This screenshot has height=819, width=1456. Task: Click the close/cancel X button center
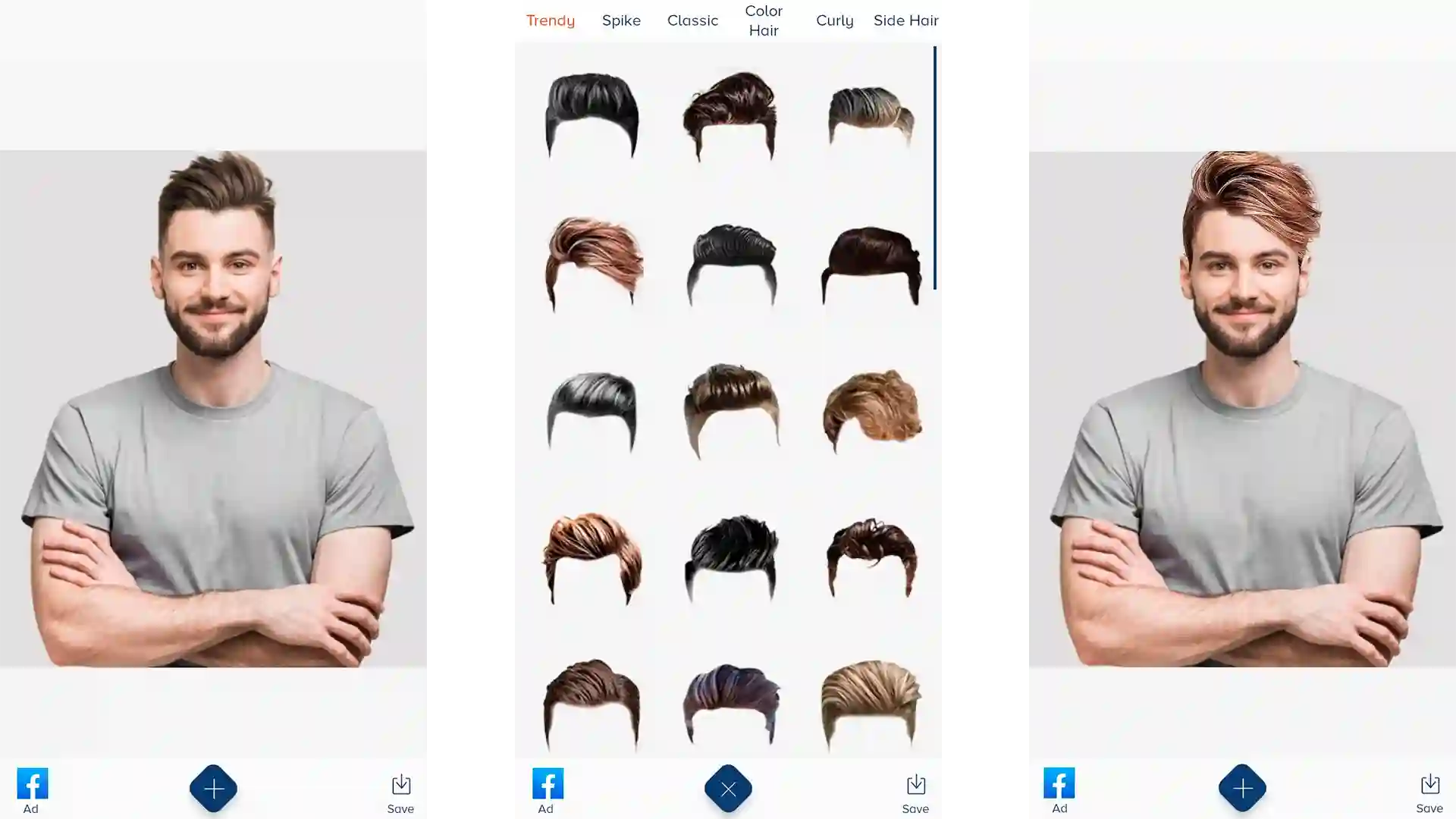pyautogui.click(x=728, y=788)
